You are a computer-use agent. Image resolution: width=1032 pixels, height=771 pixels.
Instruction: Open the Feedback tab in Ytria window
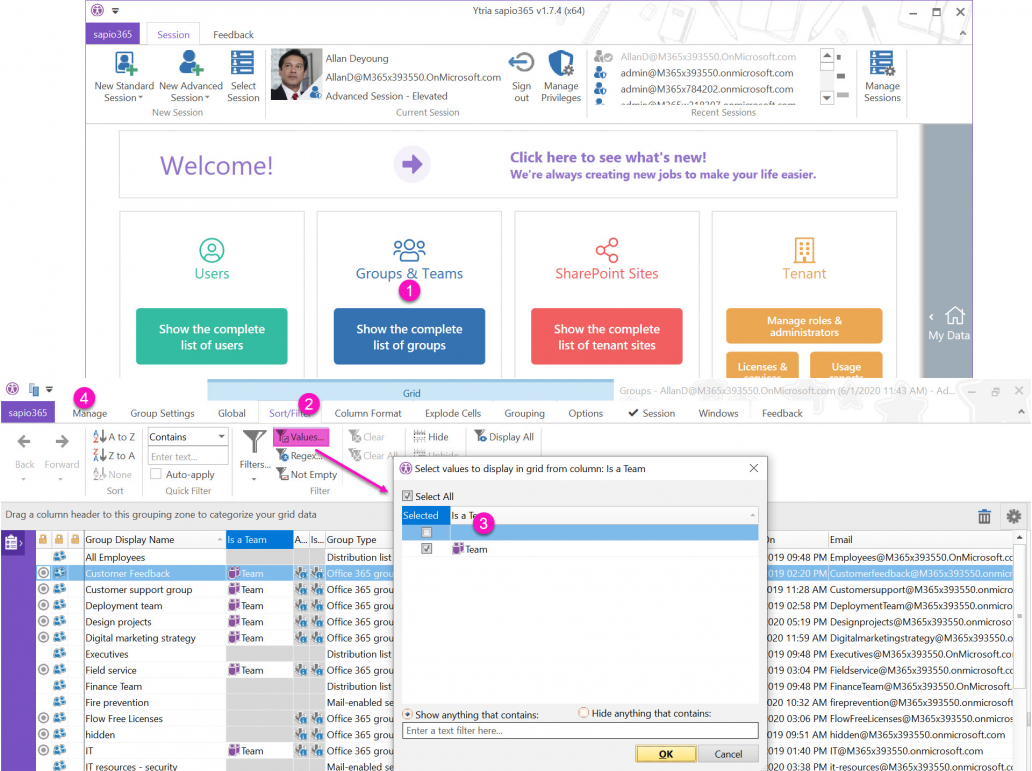click(x=233, y=34)
